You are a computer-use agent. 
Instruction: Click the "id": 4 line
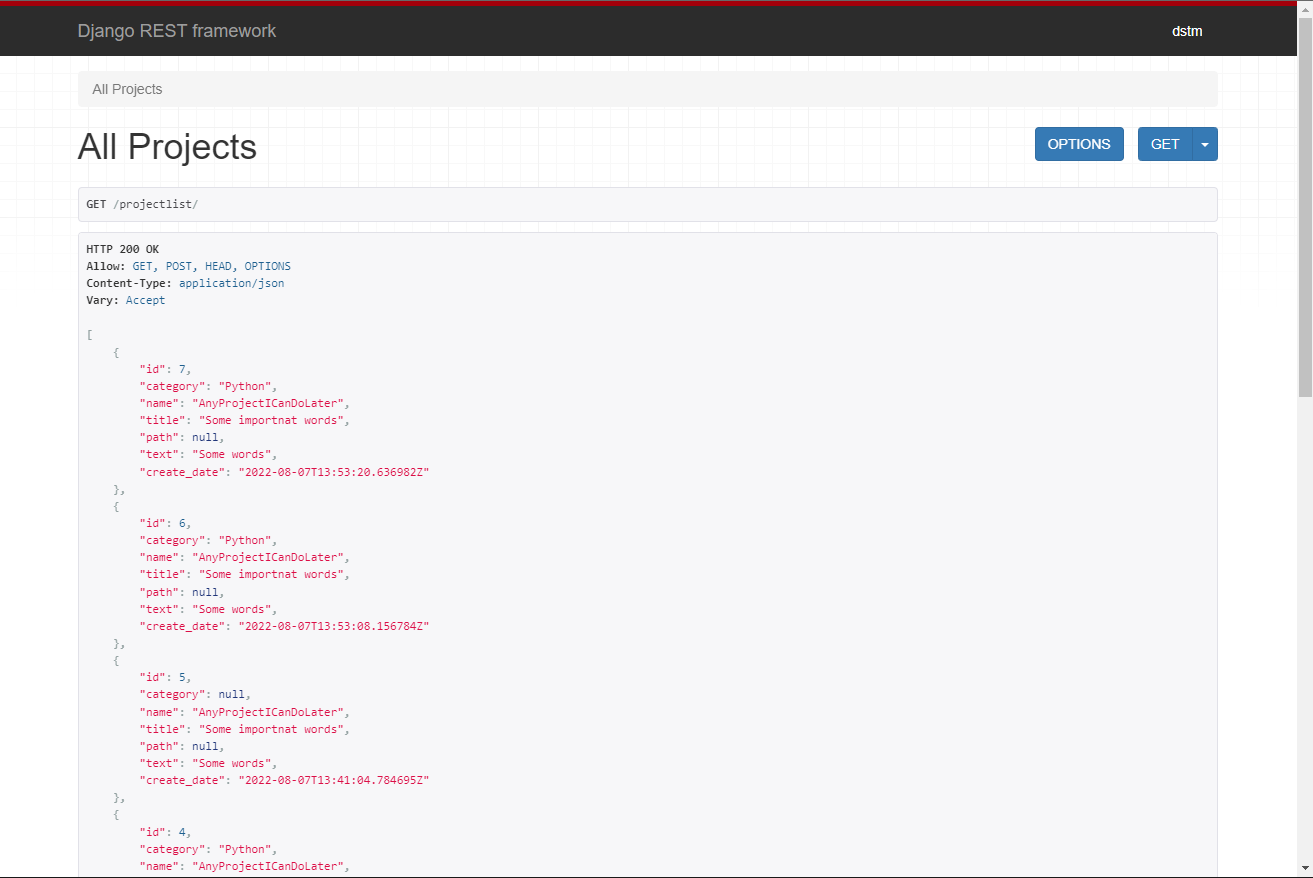pyautogui.click(x=164, y=831)
